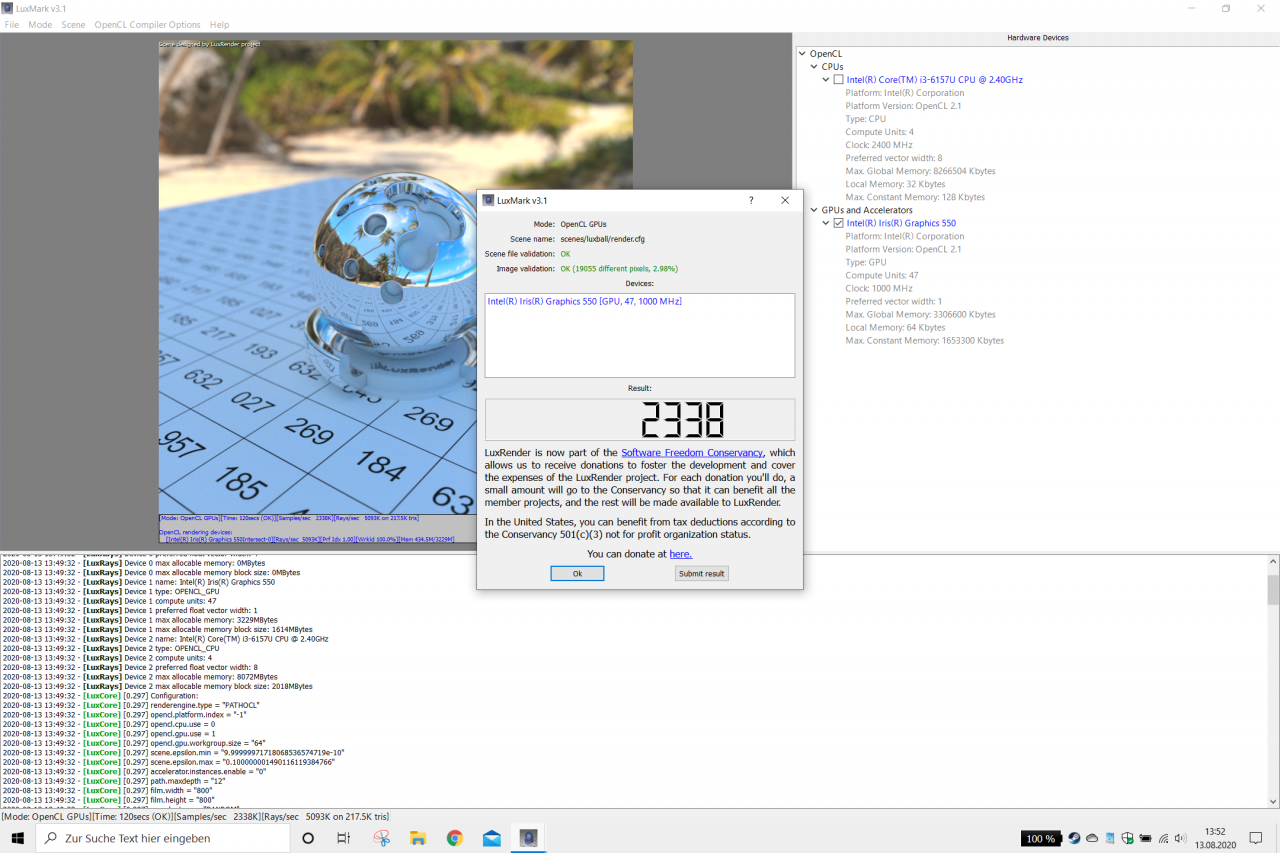Image resolution: width=1280 pixels, height=853 pixels.
Task: Open Cortana from the taskbar
Action: [x=308, y=838]
